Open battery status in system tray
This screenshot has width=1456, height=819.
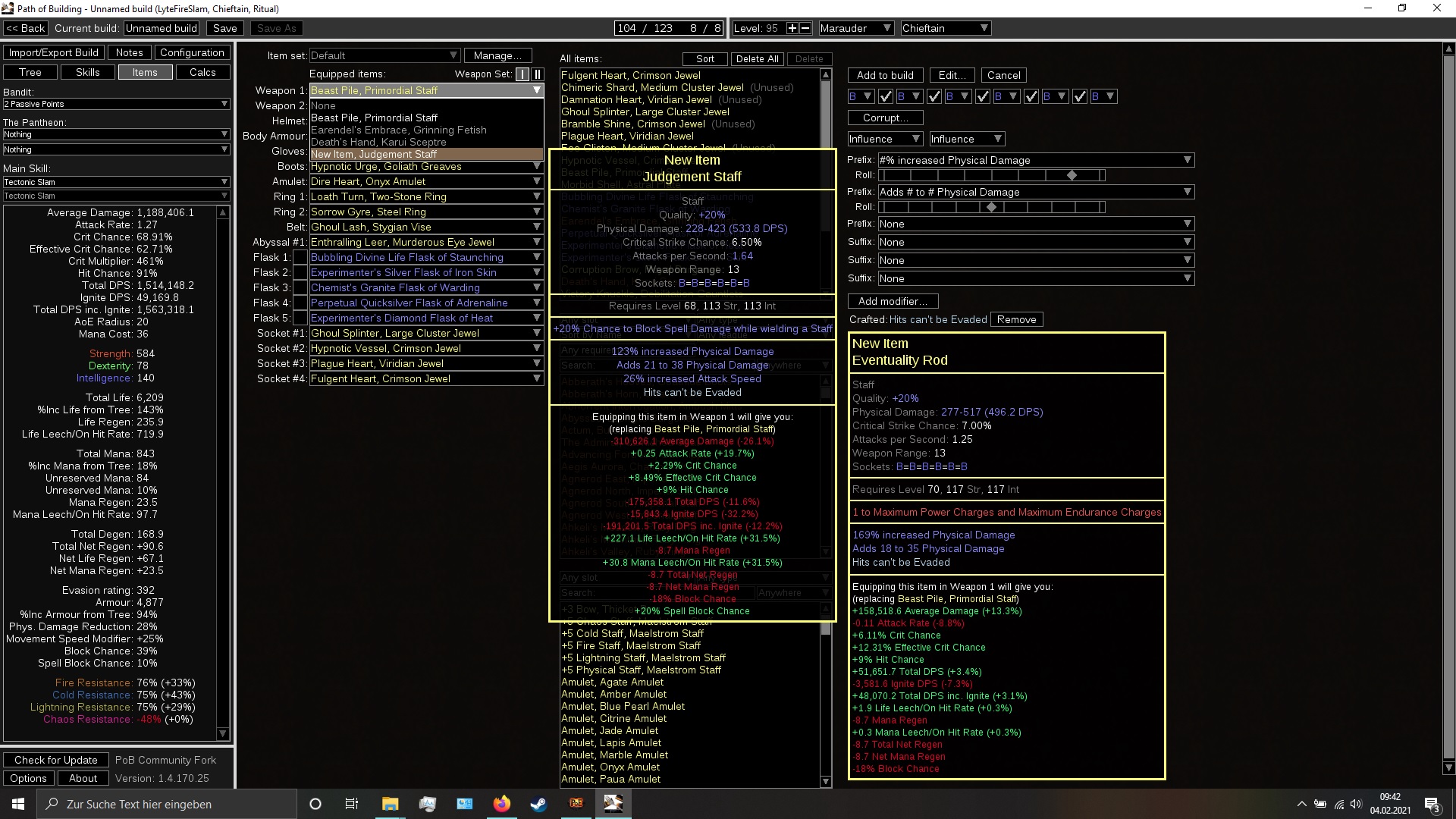[1320, 804]
